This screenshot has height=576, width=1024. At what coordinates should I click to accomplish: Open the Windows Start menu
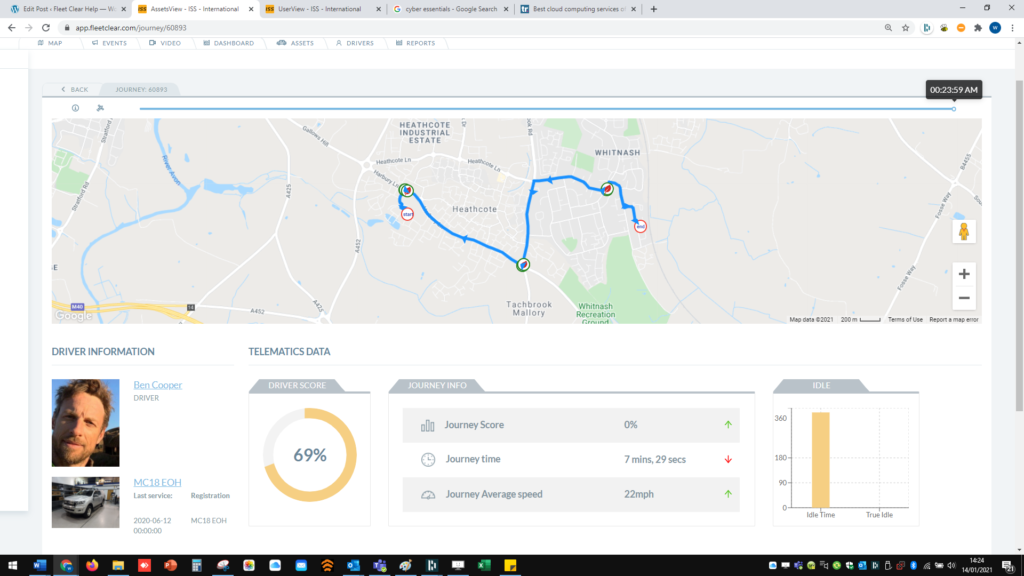pyautogui.click(x=12, y=566)
